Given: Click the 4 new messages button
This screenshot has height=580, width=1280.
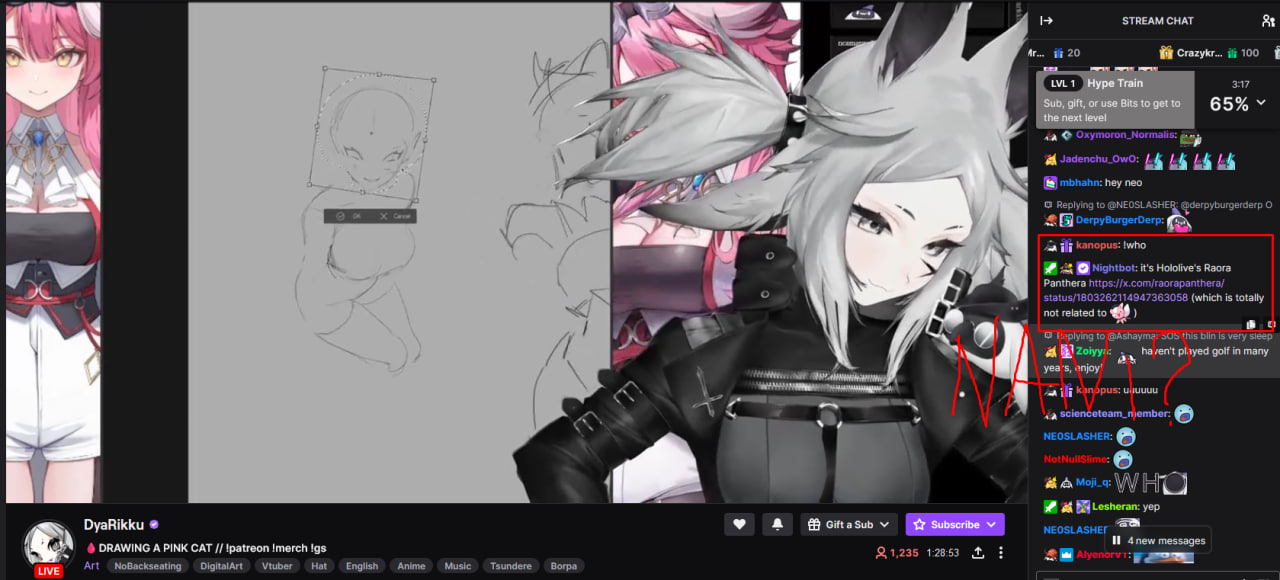Looking at the screenshot, I should 1158,540.
